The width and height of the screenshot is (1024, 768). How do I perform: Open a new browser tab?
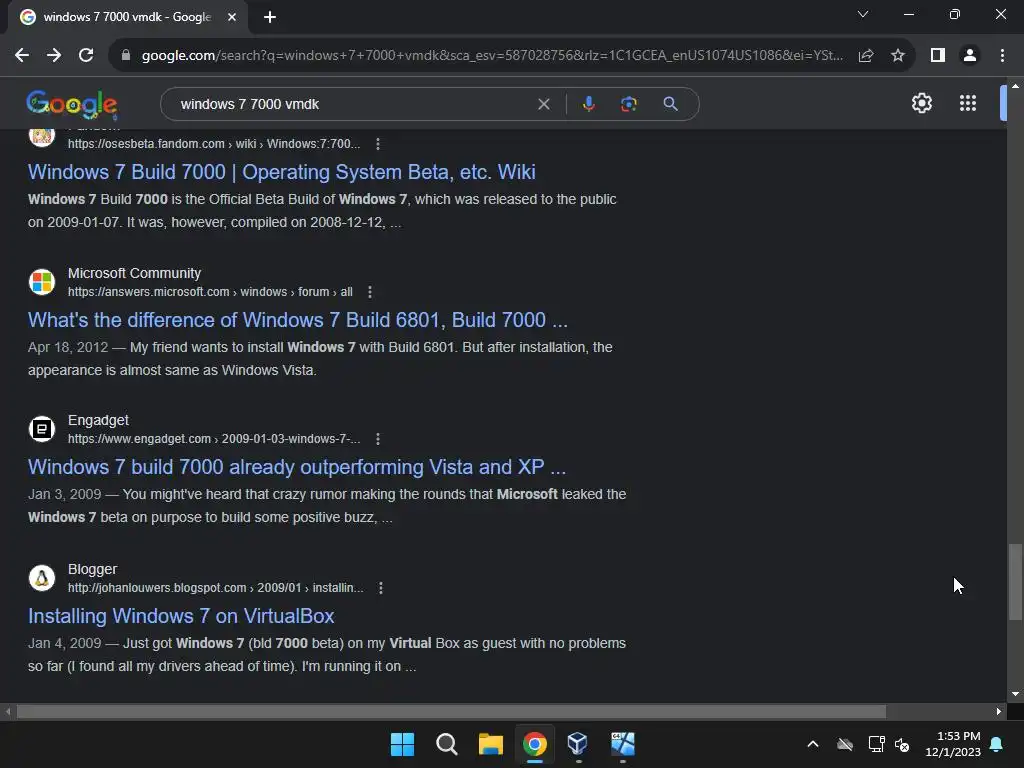click(270, 17)
